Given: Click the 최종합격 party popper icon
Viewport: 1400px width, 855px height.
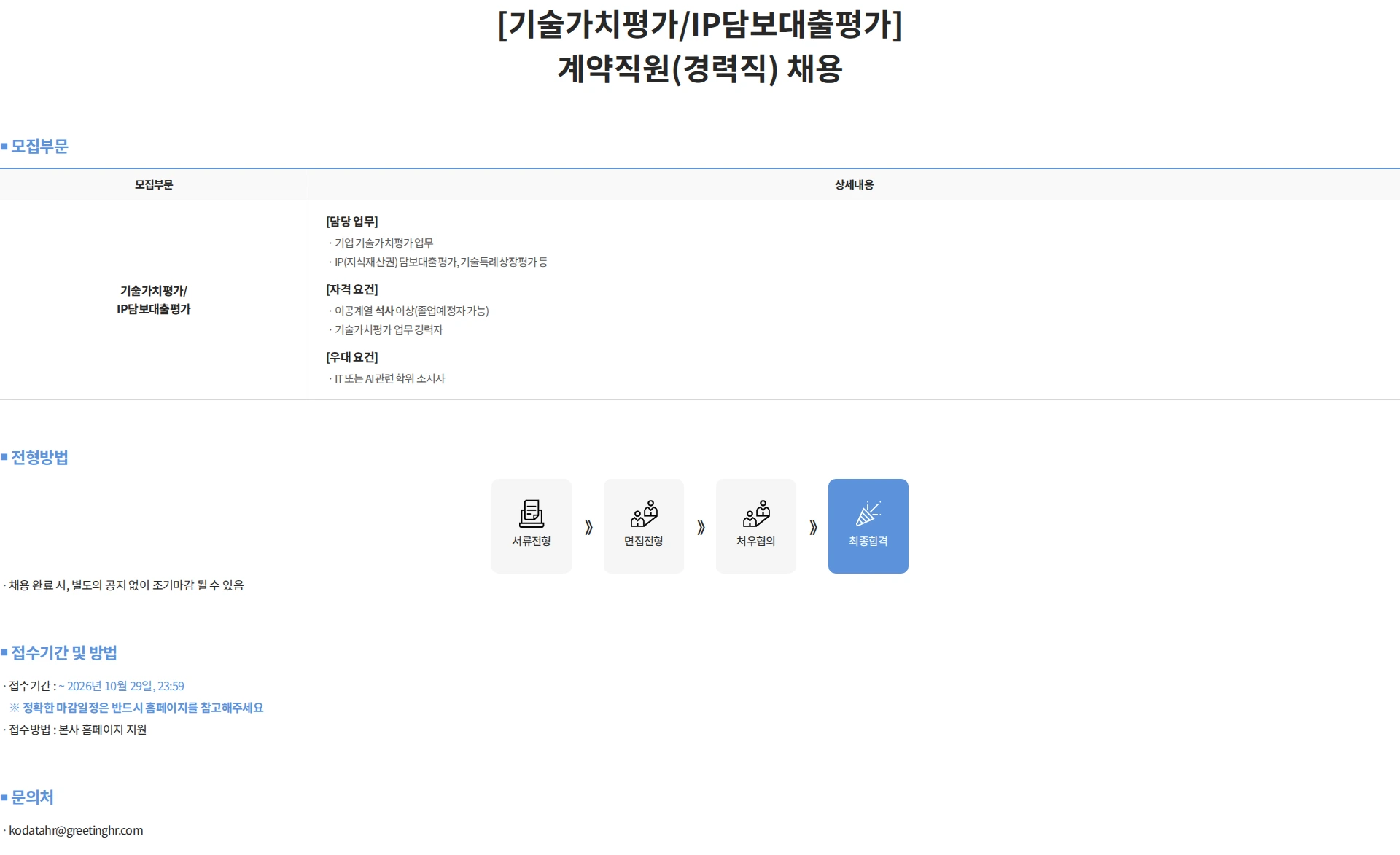Looking at the screenshot, I should point(868,513).
